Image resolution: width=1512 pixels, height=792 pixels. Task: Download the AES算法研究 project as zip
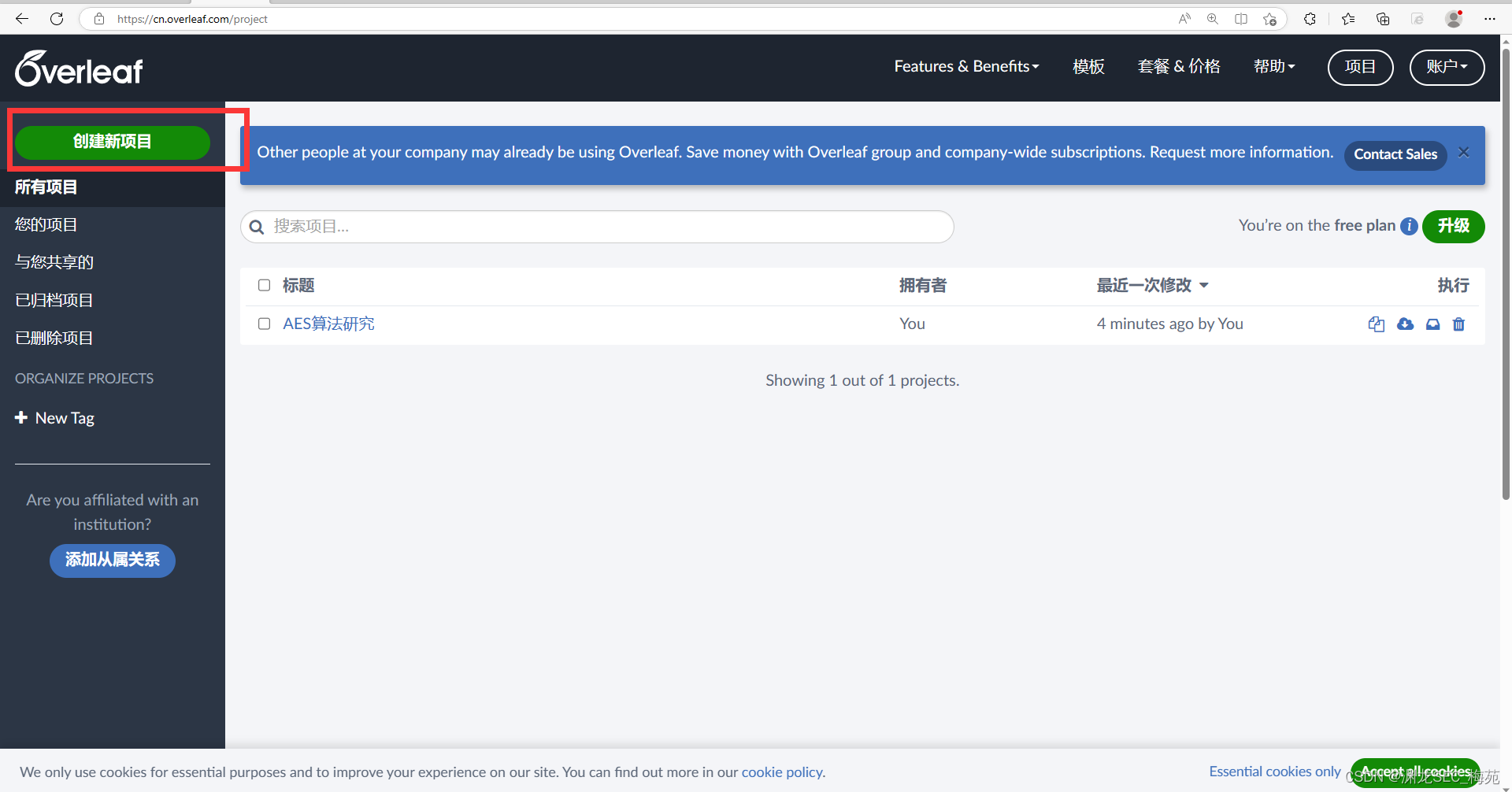point(1405,324)
